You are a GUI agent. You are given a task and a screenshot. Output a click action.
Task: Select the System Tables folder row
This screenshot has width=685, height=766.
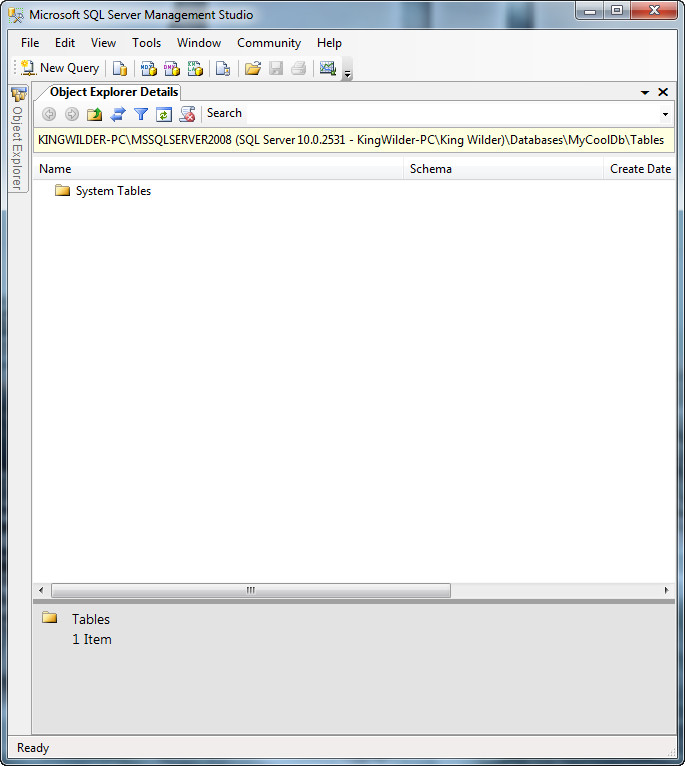pyautogui.click(x=103, y=191)
